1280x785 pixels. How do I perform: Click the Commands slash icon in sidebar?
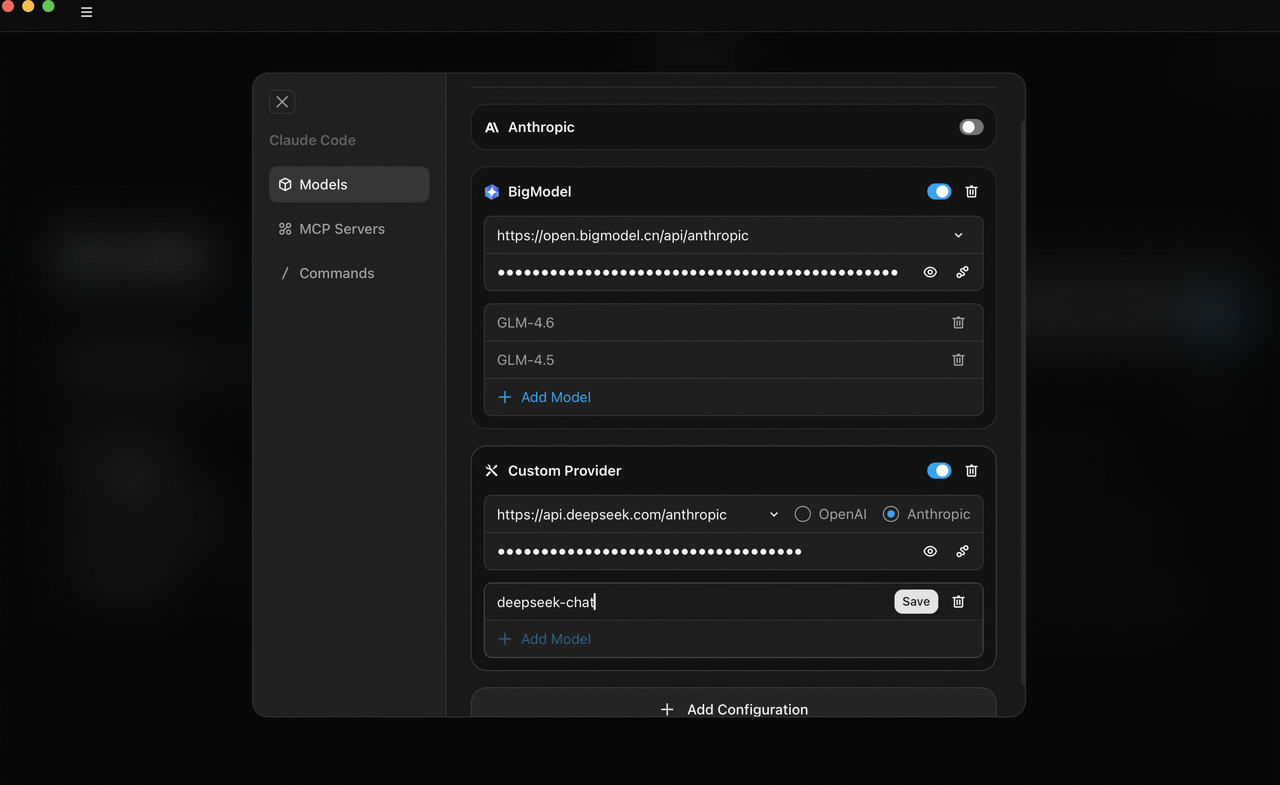coord(285,273)
